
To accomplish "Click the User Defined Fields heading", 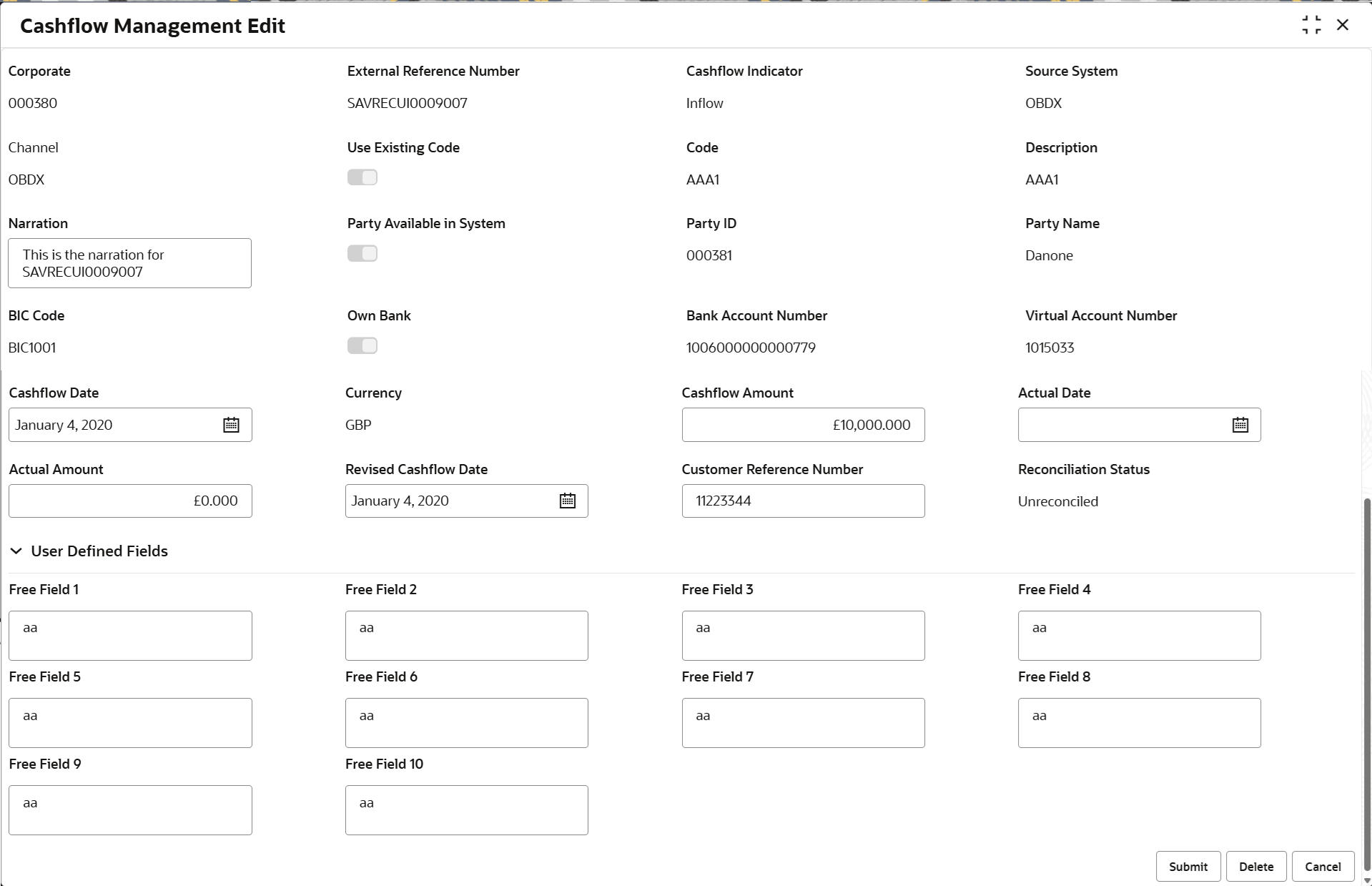I will point(98,551).
